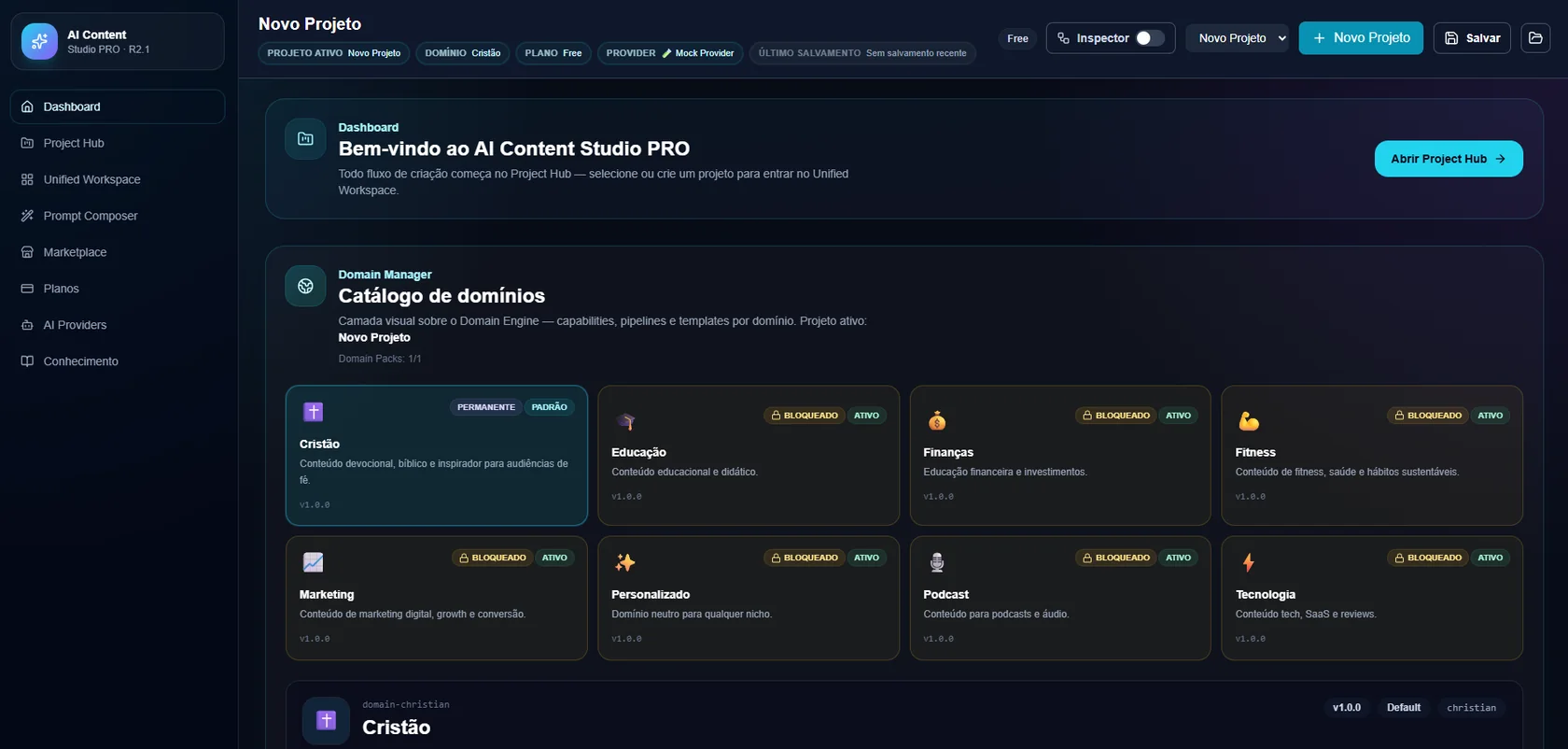
Task: Click the ÚLTIMO SALVAMENTO chip
Action: tap(862, 53)
